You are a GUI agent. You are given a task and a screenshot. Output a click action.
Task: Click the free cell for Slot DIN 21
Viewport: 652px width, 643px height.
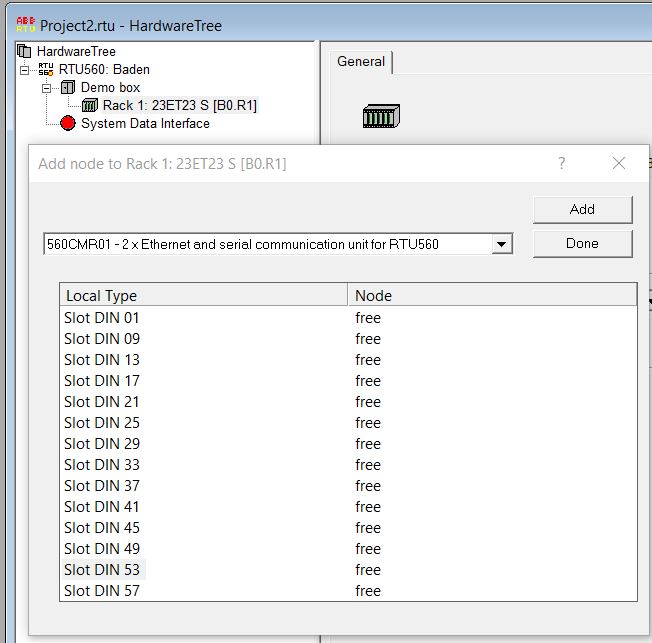pos(368,402)
